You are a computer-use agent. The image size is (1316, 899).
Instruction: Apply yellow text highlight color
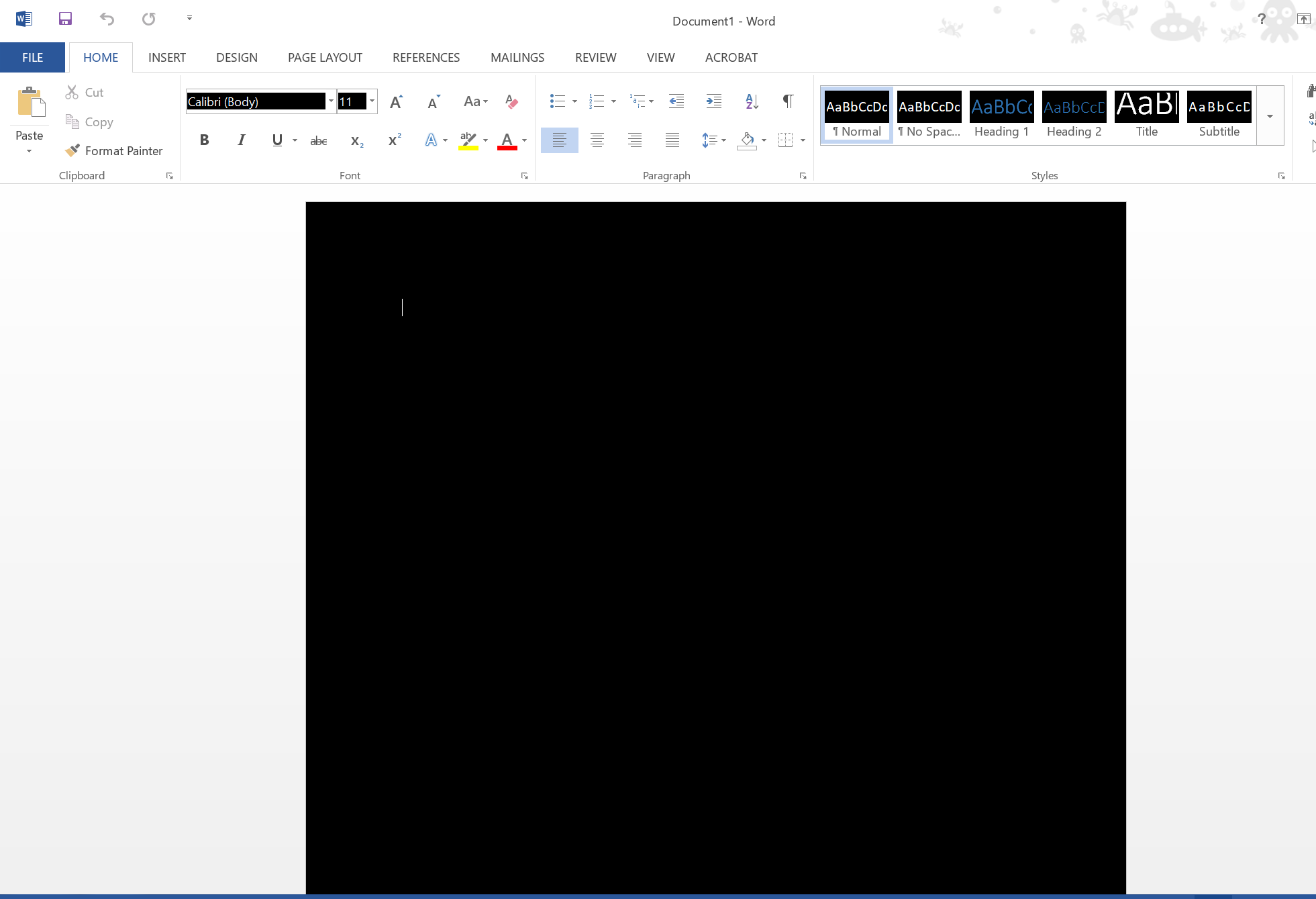[x=468, y=140]
